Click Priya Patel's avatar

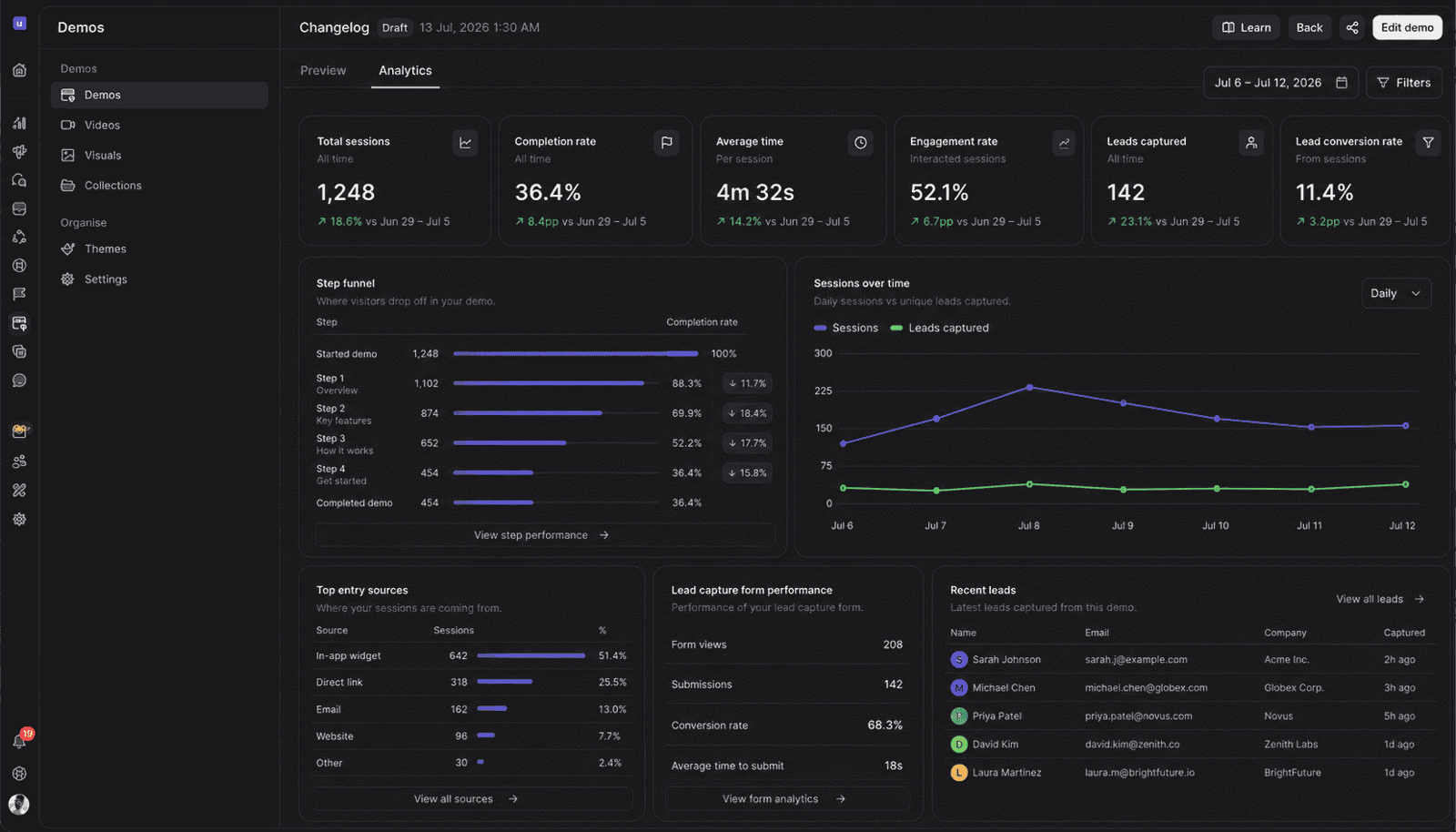(959, 716)
